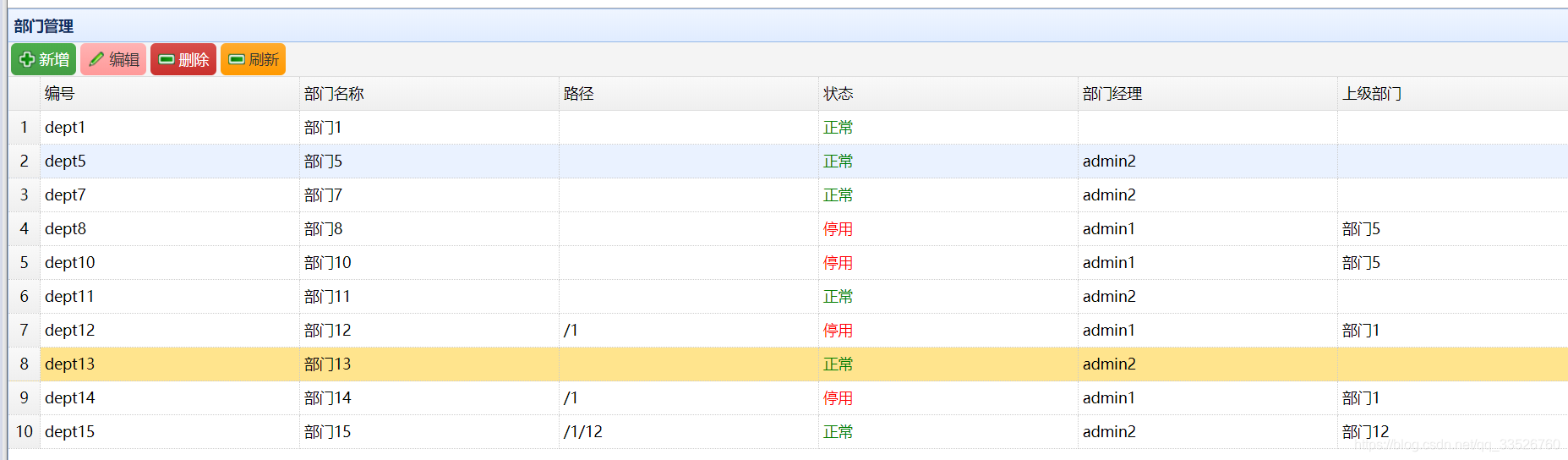The image size is (1568, 460).
Task: Click the 部门8 name cell
Action: (x=429, y=228)
